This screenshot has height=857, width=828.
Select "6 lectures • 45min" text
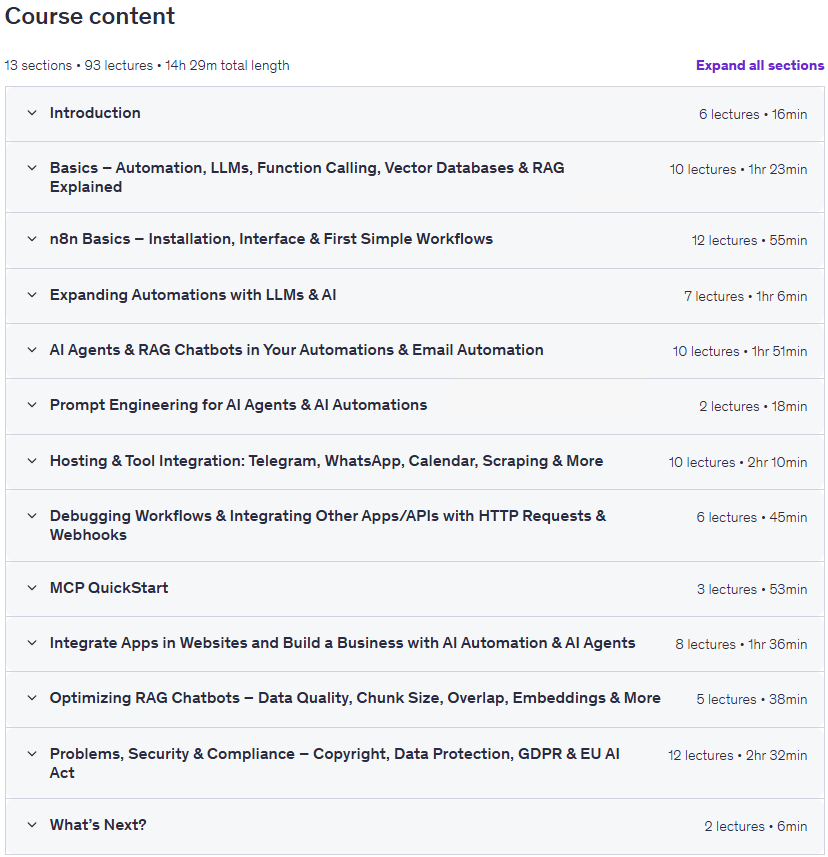coord(751,518)
